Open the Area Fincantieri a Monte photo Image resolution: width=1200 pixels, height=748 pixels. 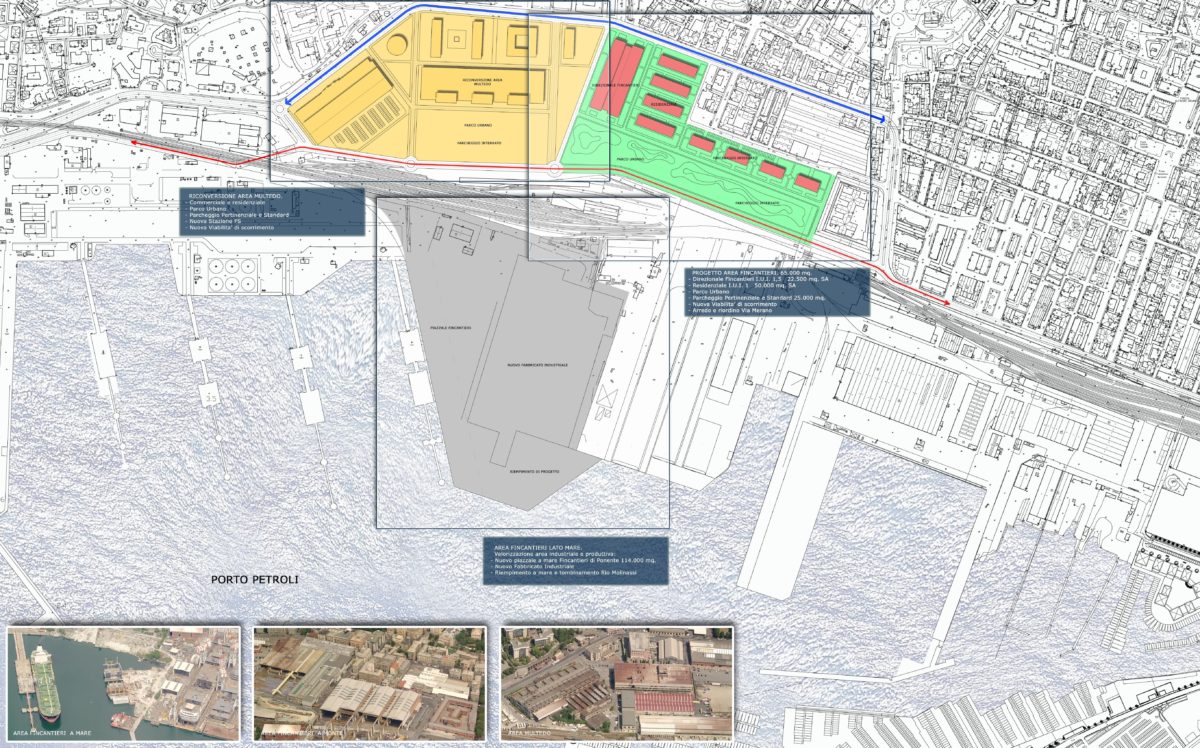coord(369,684)
